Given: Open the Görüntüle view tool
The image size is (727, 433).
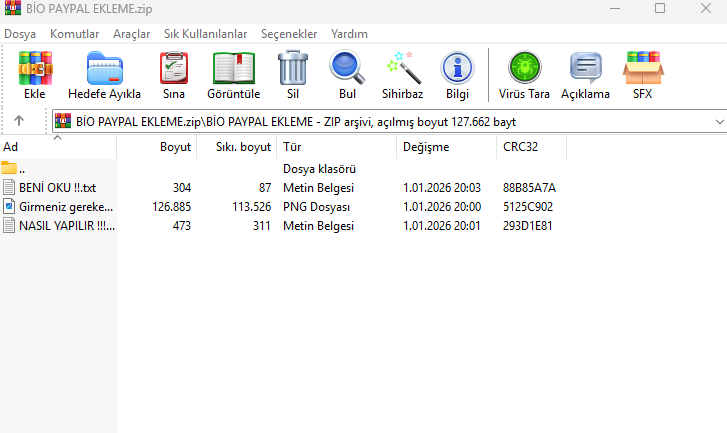Looking at the screenshot, I should [x=234, y=68].
